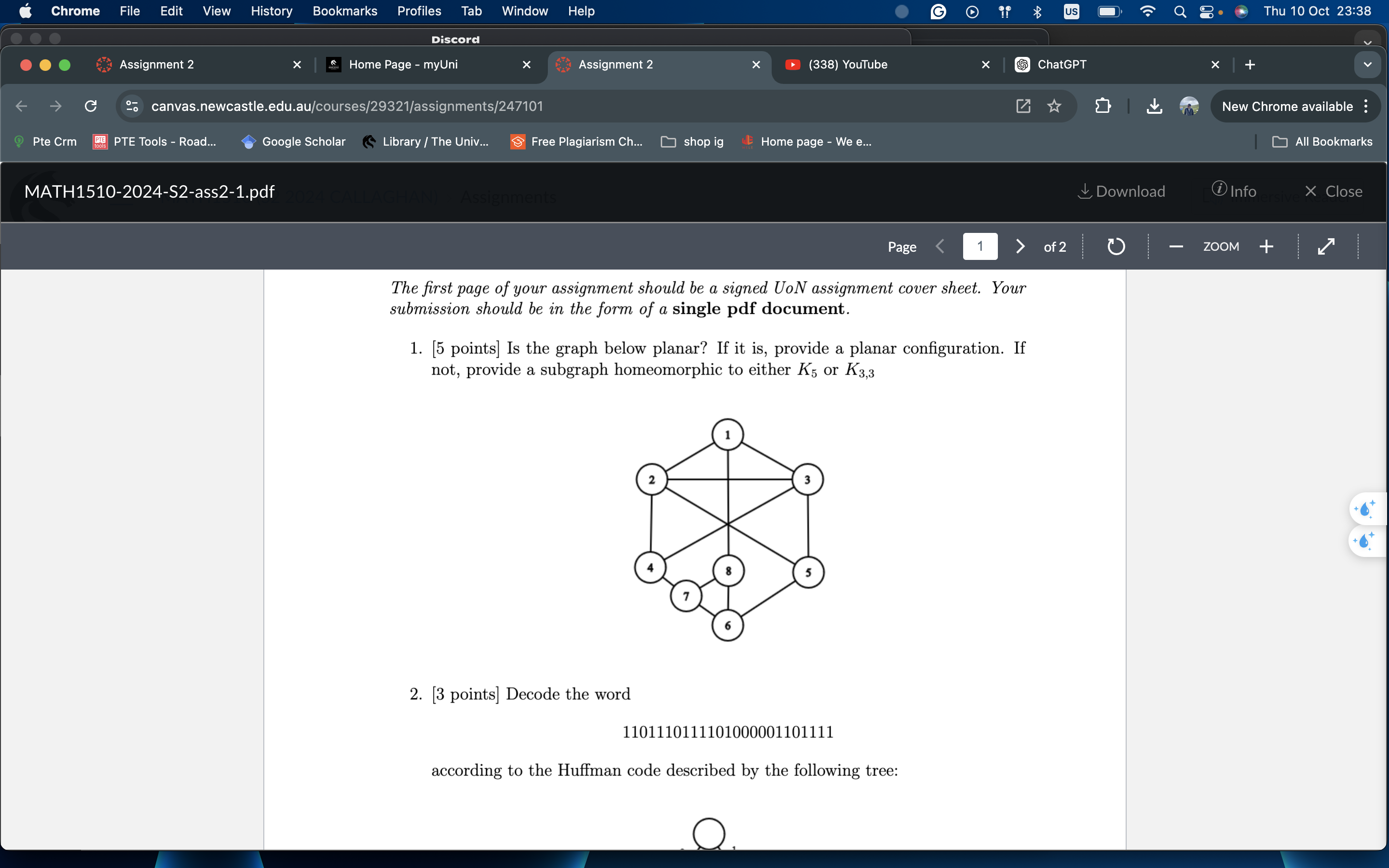Close the ChatGPT tab
1389x868 pixels.
click(x=1215, y=64)
